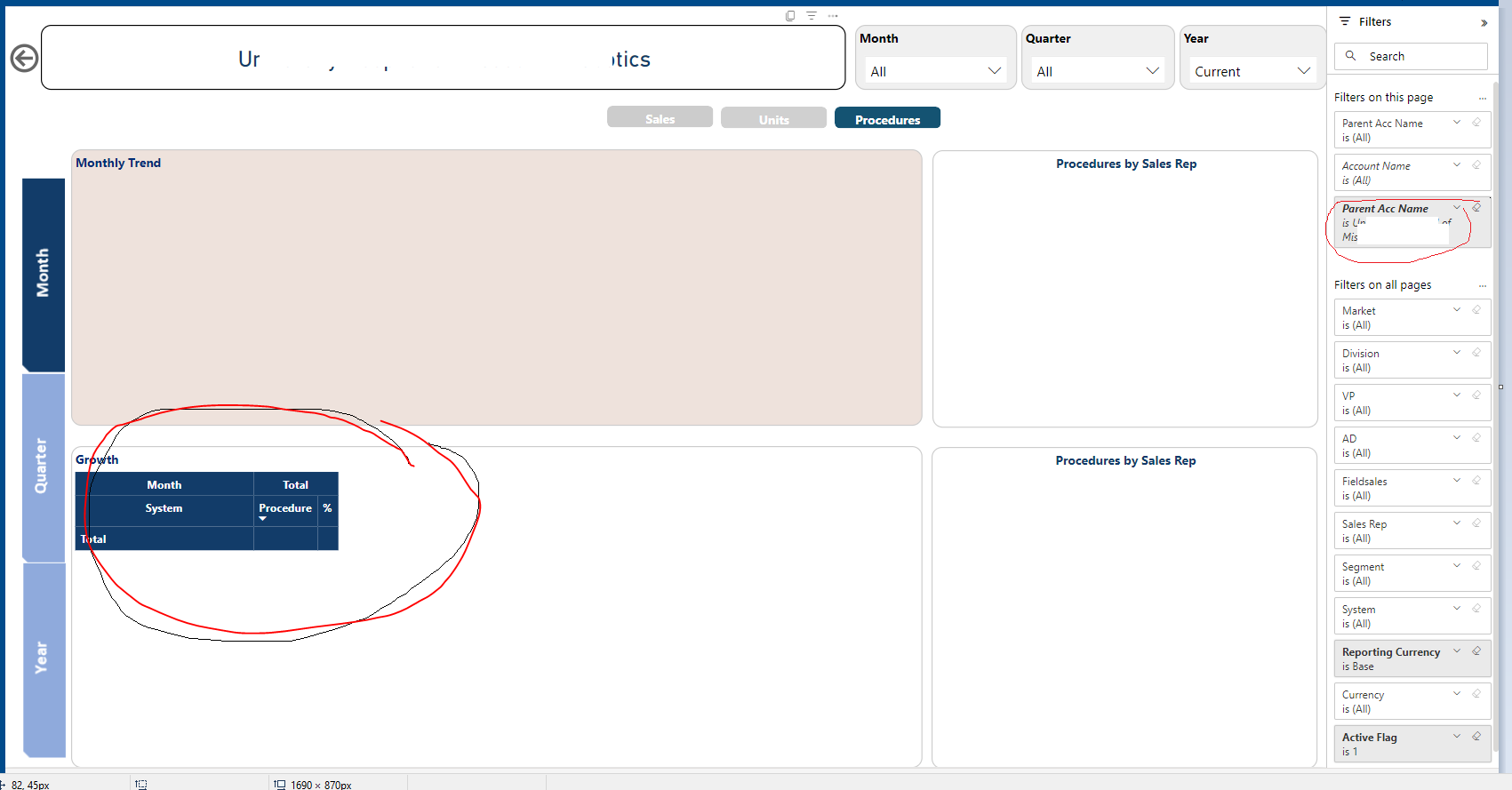Expand the Fieldsales filter card
The height and width of the screenshot is (790, 1512).
pyautogui.click(x=1457, y=481)
